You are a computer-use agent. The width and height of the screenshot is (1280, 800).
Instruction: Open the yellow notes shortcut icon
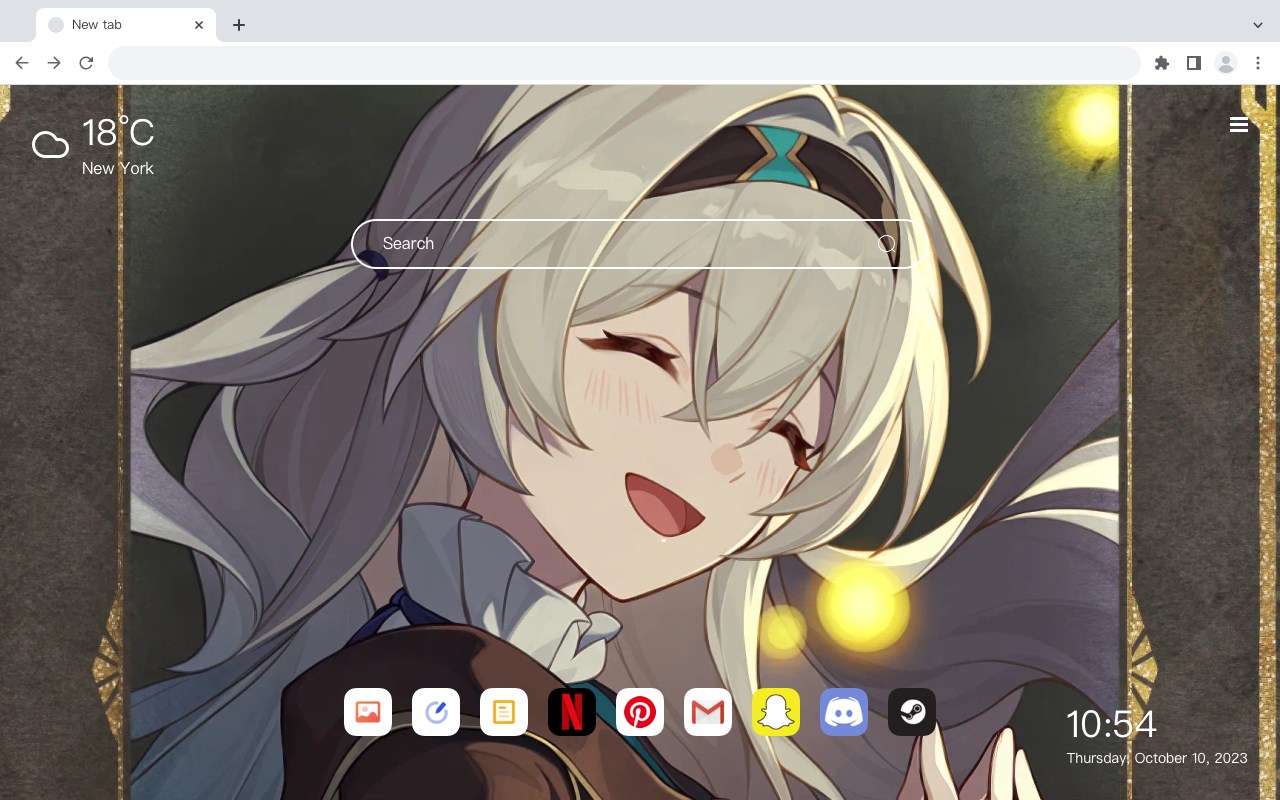pyautogui.click(x=504, y=712)
